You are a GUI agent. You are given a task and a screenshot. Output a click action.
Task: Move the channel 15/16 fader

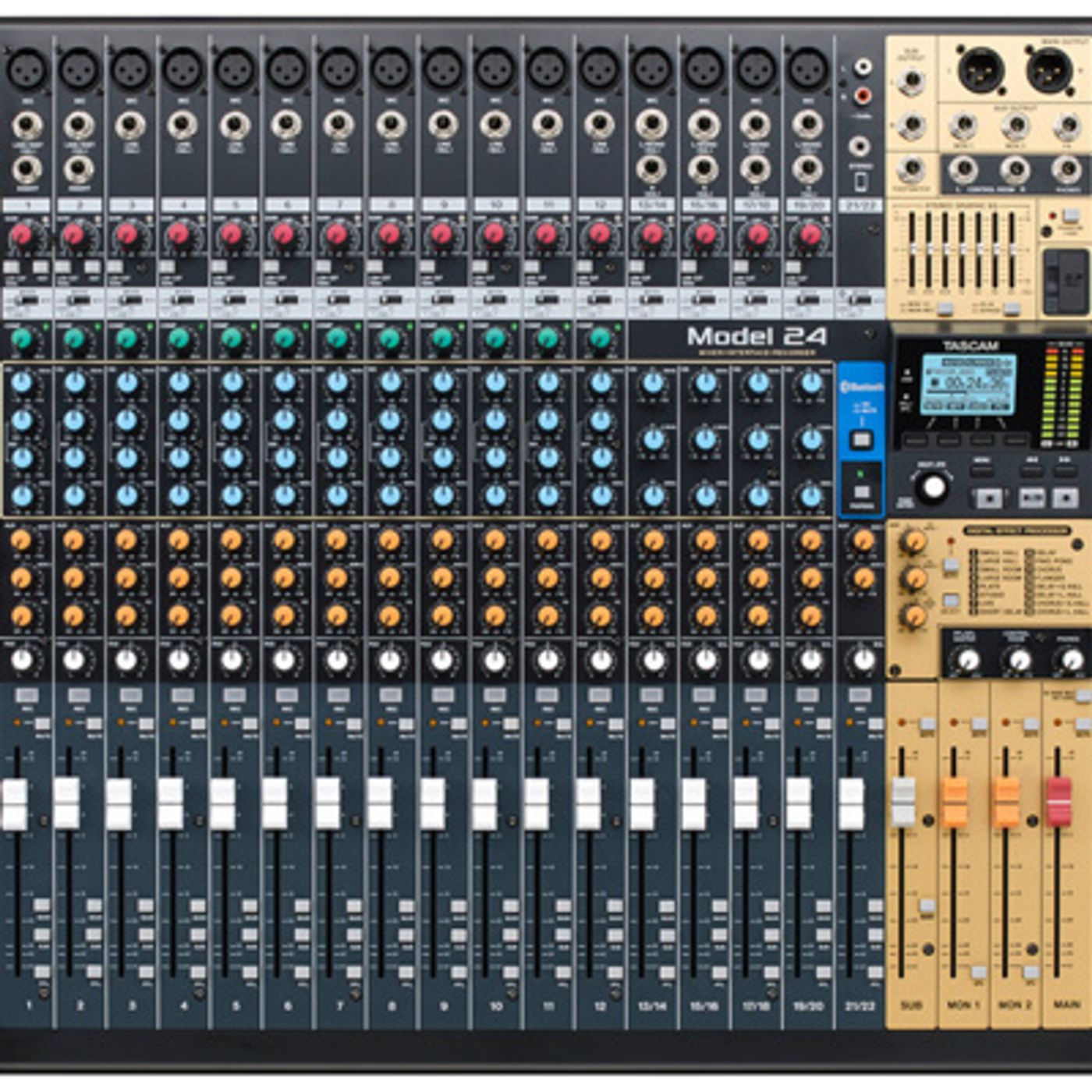693,803
